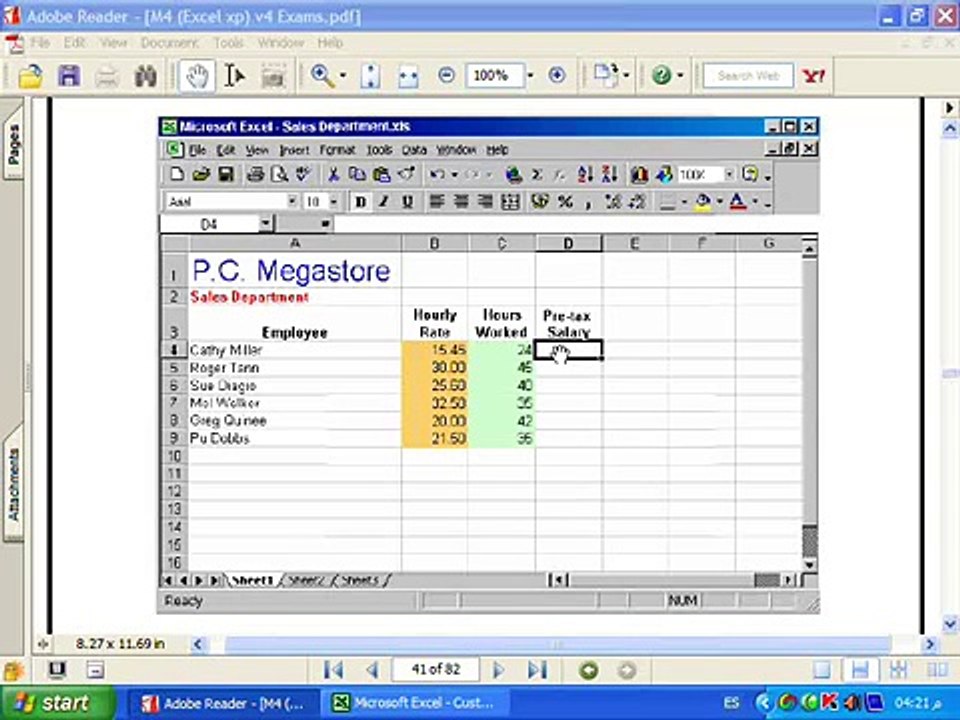This screenshot has width=960, height=720.
Task: Click the orange icon at bottom-left corner
Action: (13, 670)
